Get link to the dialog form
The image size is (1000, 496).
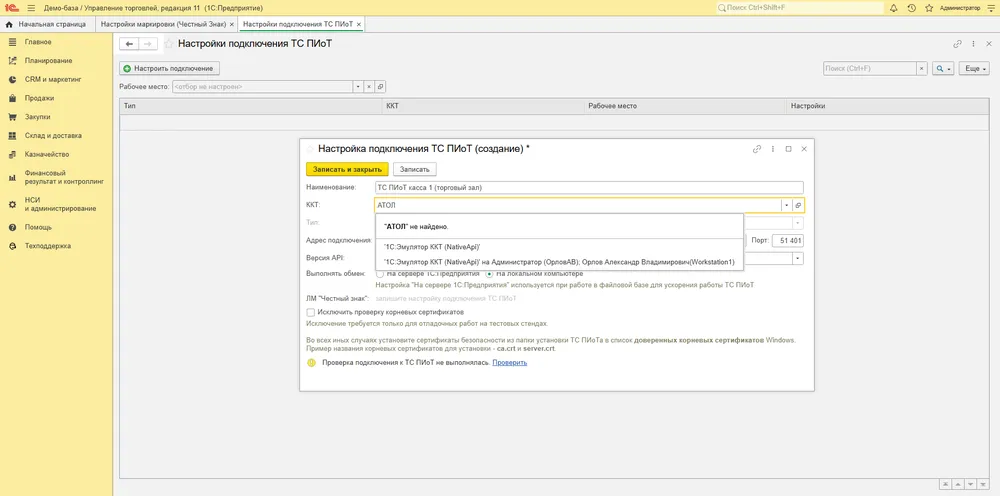[x=757, y=149]
